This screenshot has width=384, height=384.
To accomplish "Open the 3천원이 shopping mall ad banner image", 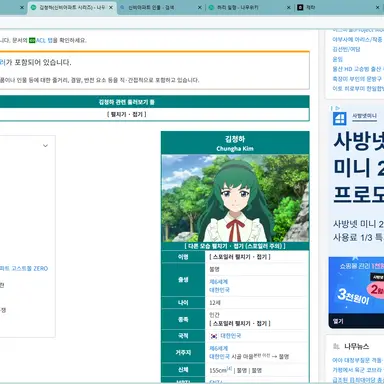I will [356, 285].
